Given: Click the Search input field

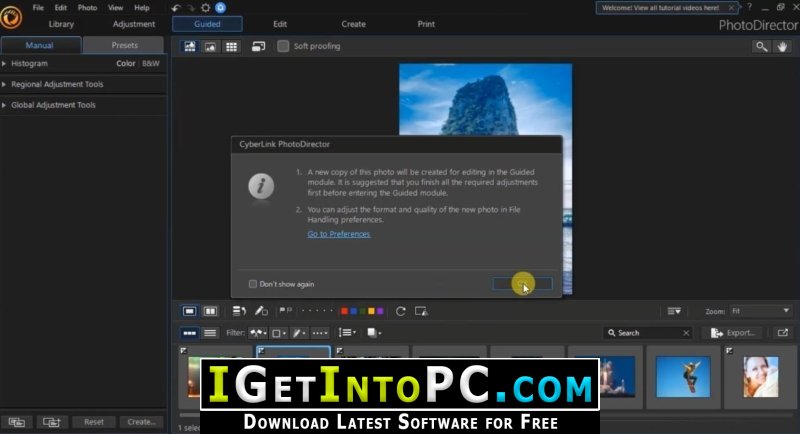Looking at the screenshot, I should click(x=648, y=333).
